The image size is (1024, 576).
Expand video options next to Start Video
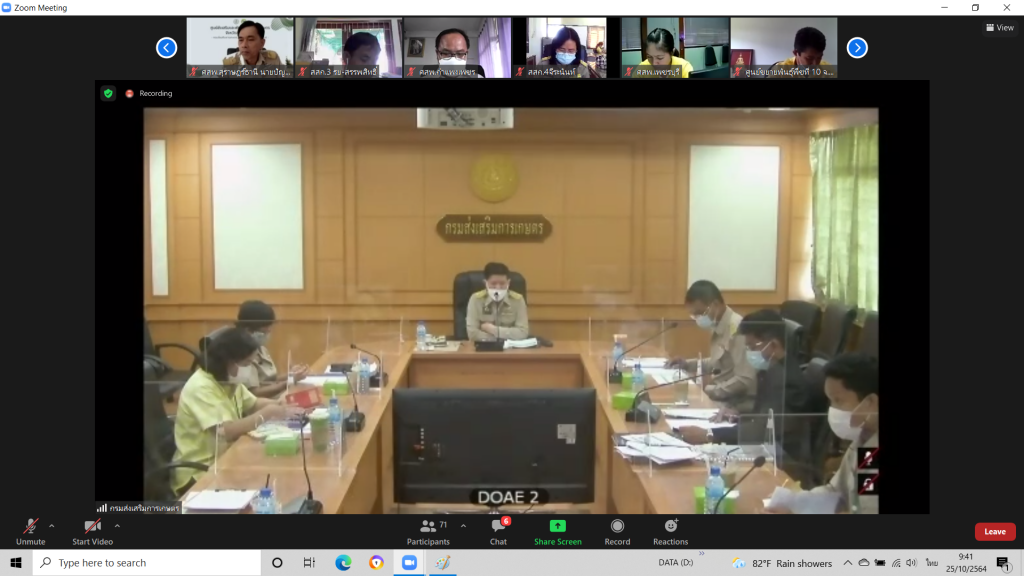point(117,526)
